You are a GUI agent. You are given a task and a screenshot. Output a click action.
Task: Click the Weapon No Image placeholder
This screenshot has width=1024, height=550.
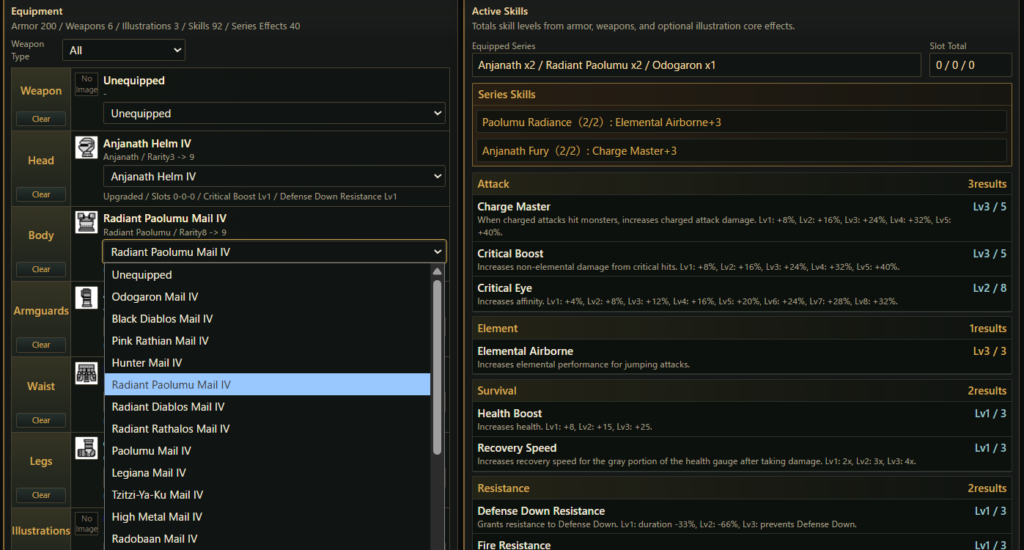86,84
